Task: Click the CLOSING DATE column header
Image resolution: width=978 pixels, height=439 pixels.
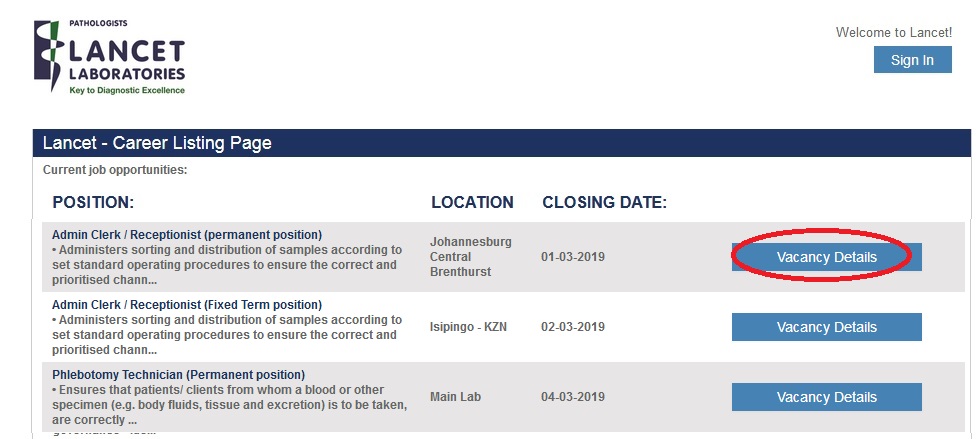Action: coord(604,202)
